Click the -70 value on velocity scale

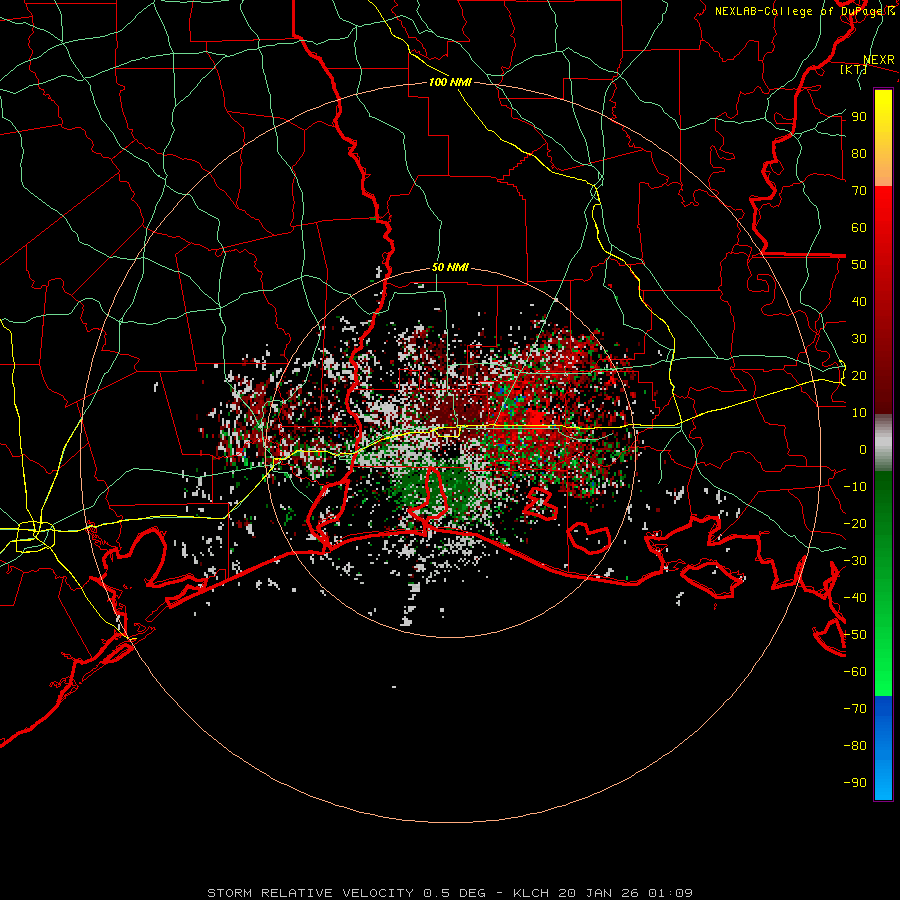click(x=855, y=709)
